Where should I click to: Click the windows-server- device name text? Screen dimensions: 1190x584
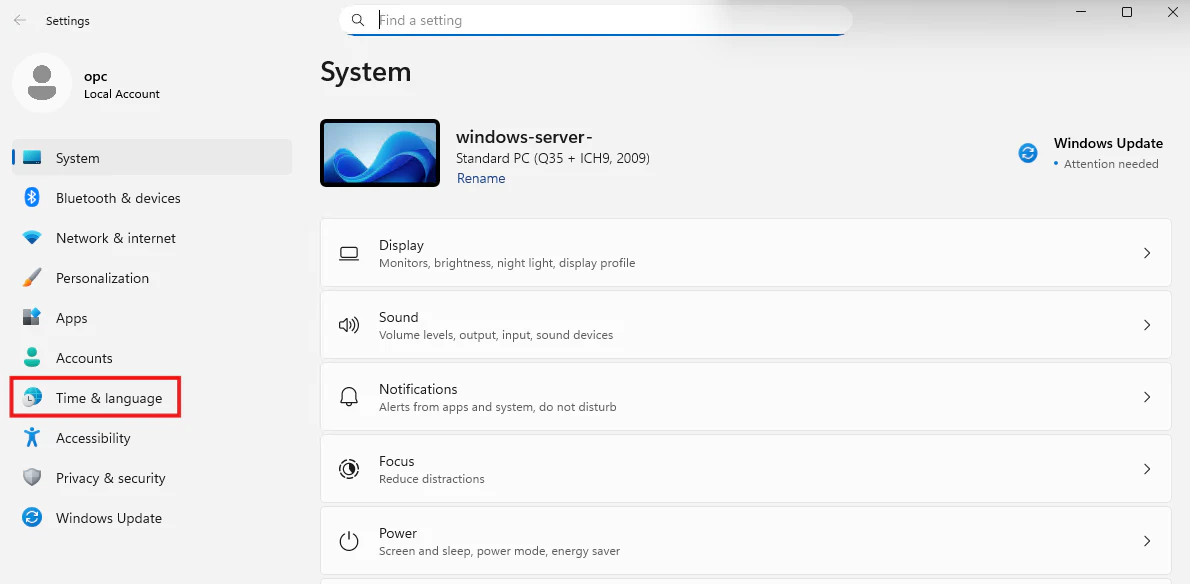(524, 137)
